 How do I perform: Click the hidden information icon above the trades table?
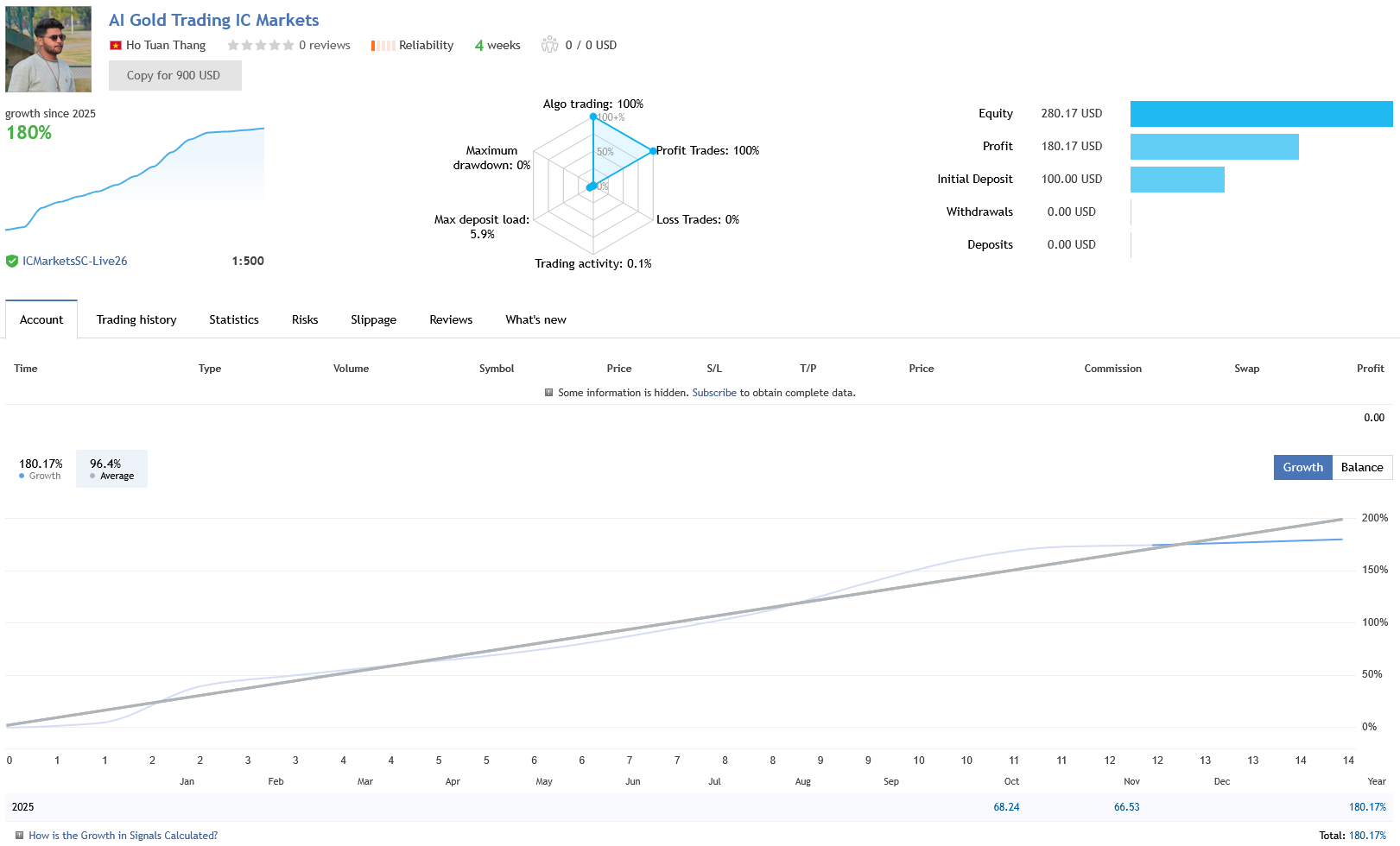(x=548, y=393)
